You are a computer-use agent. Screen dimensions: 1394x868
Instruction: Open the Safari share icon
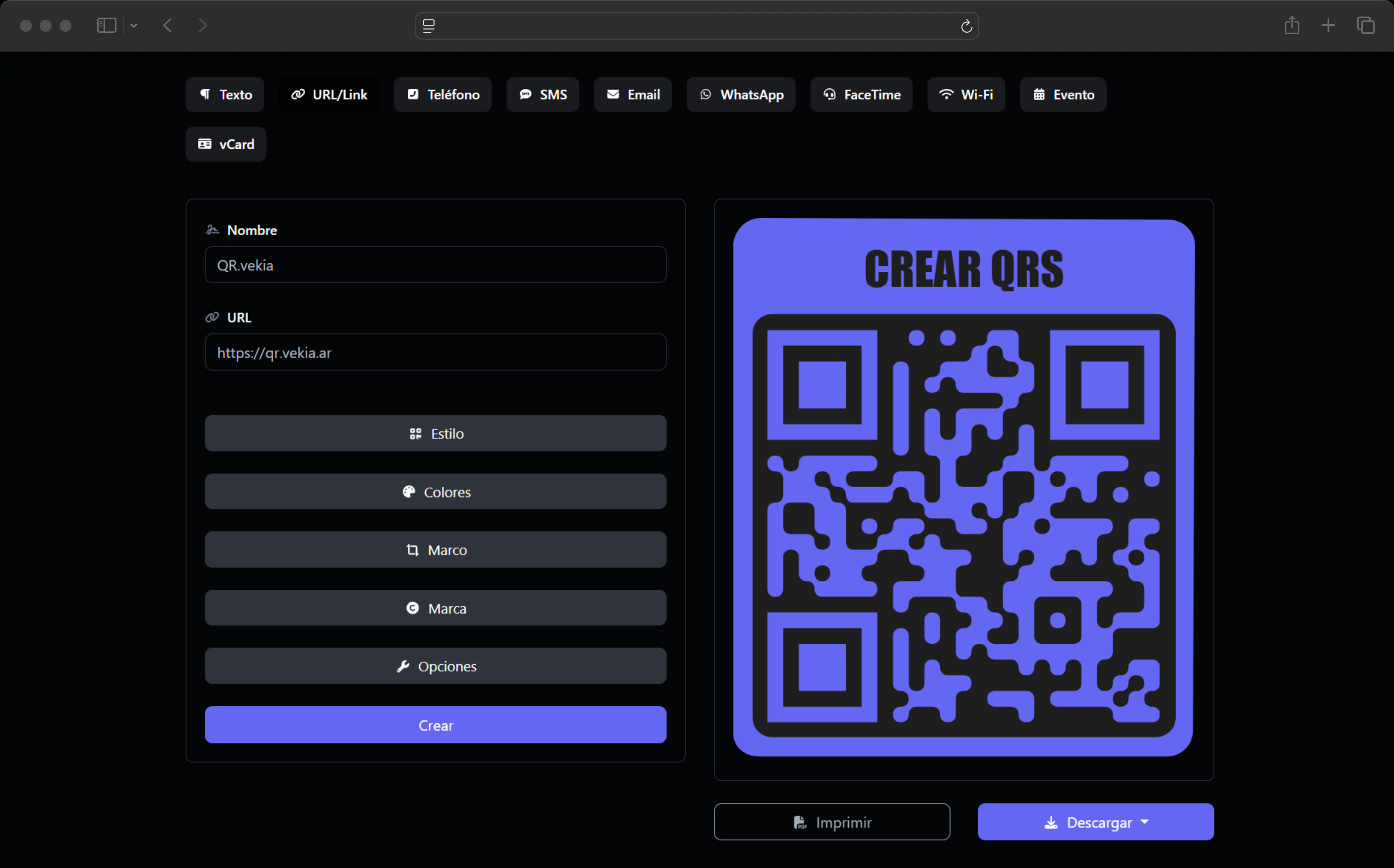pyautogui.click(x=1292, y=25)
